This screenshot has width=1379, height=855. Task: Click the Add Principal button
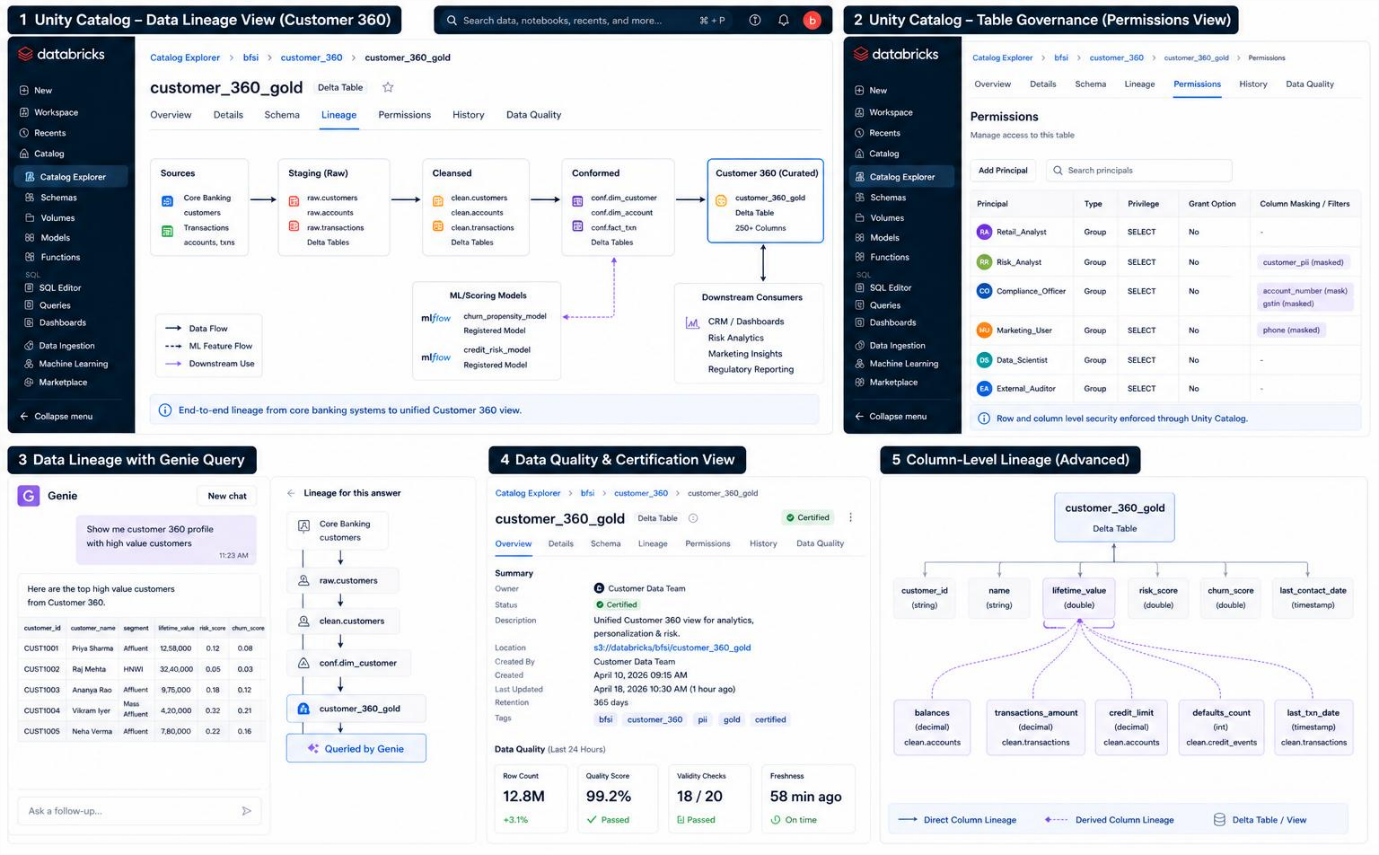pyautogui.click(x=1003, y=171)
